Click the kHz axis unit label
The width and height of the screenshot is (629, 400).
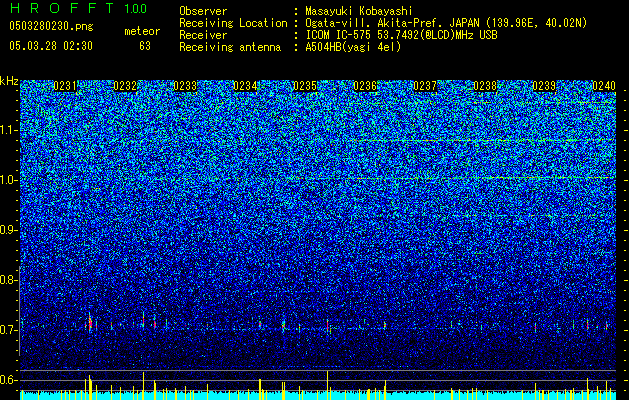tap(9, 81)
